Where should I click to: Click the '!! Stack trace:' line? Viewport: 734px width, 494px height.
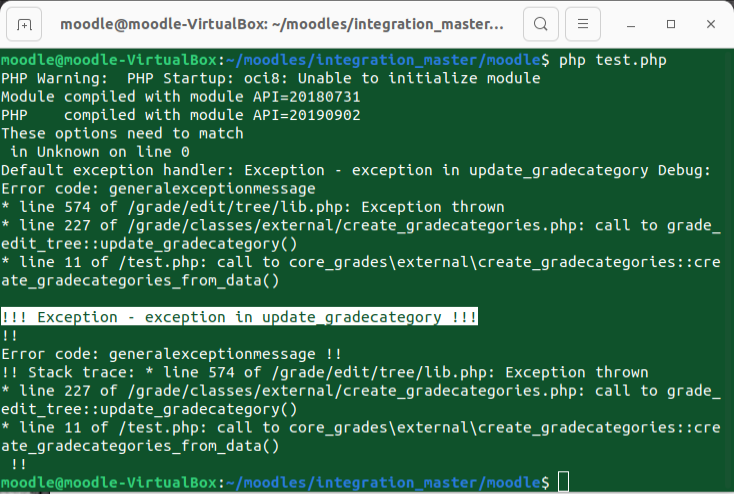324,372
